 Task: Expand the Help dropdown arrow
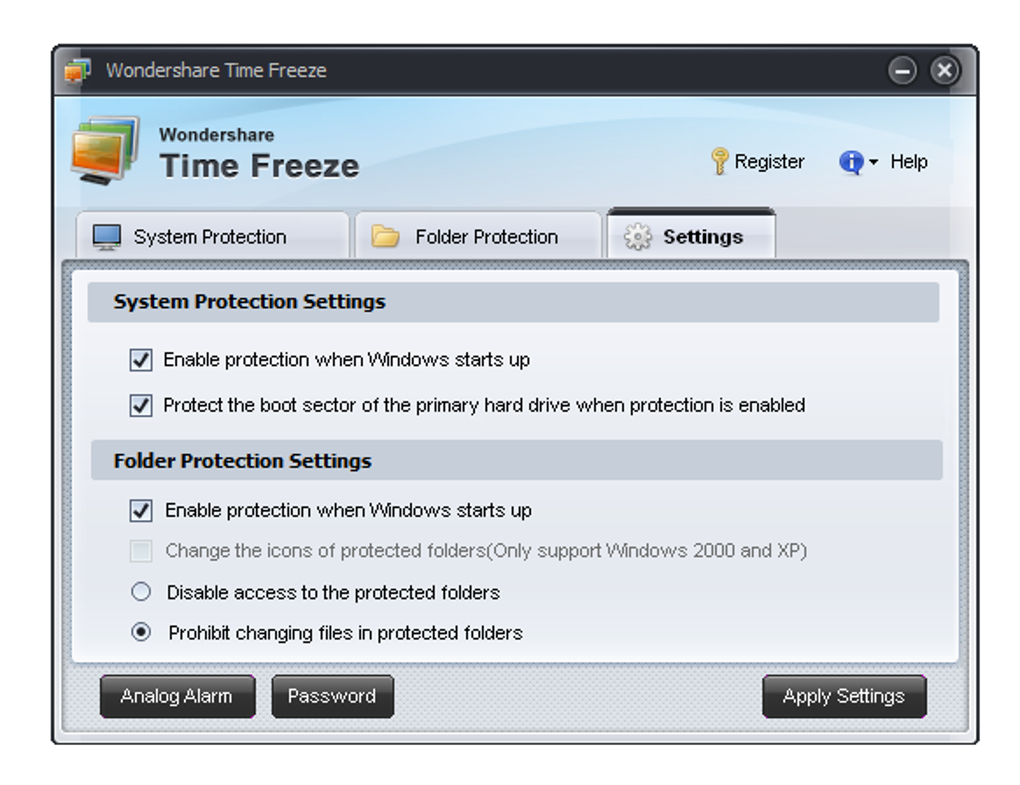[x=873, y=162]
